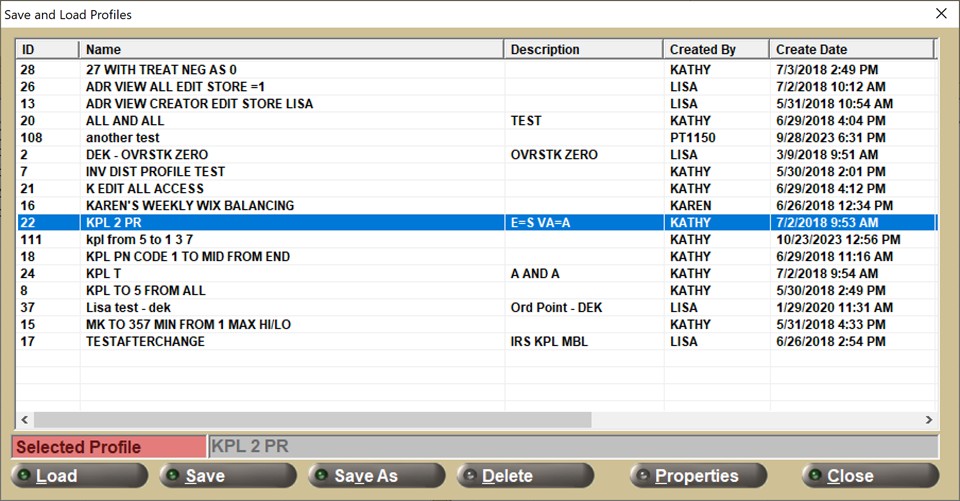Image resolution: width=960 pixels, height=501 pixels.
Task: Choose the DEK - OVRSTK ZERO profile
Action: coord(147,155)
